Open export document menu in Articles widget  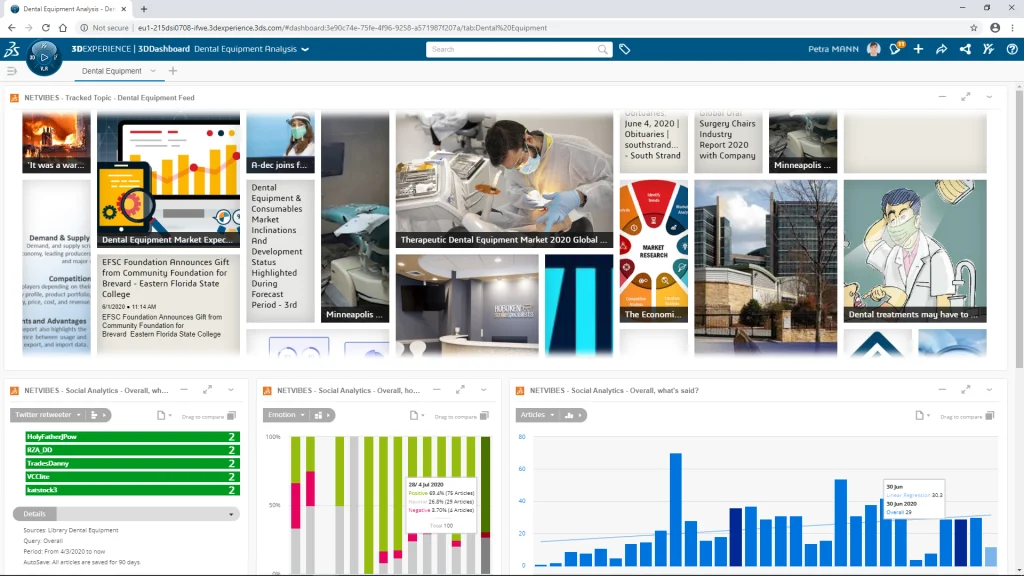(921, 415)
